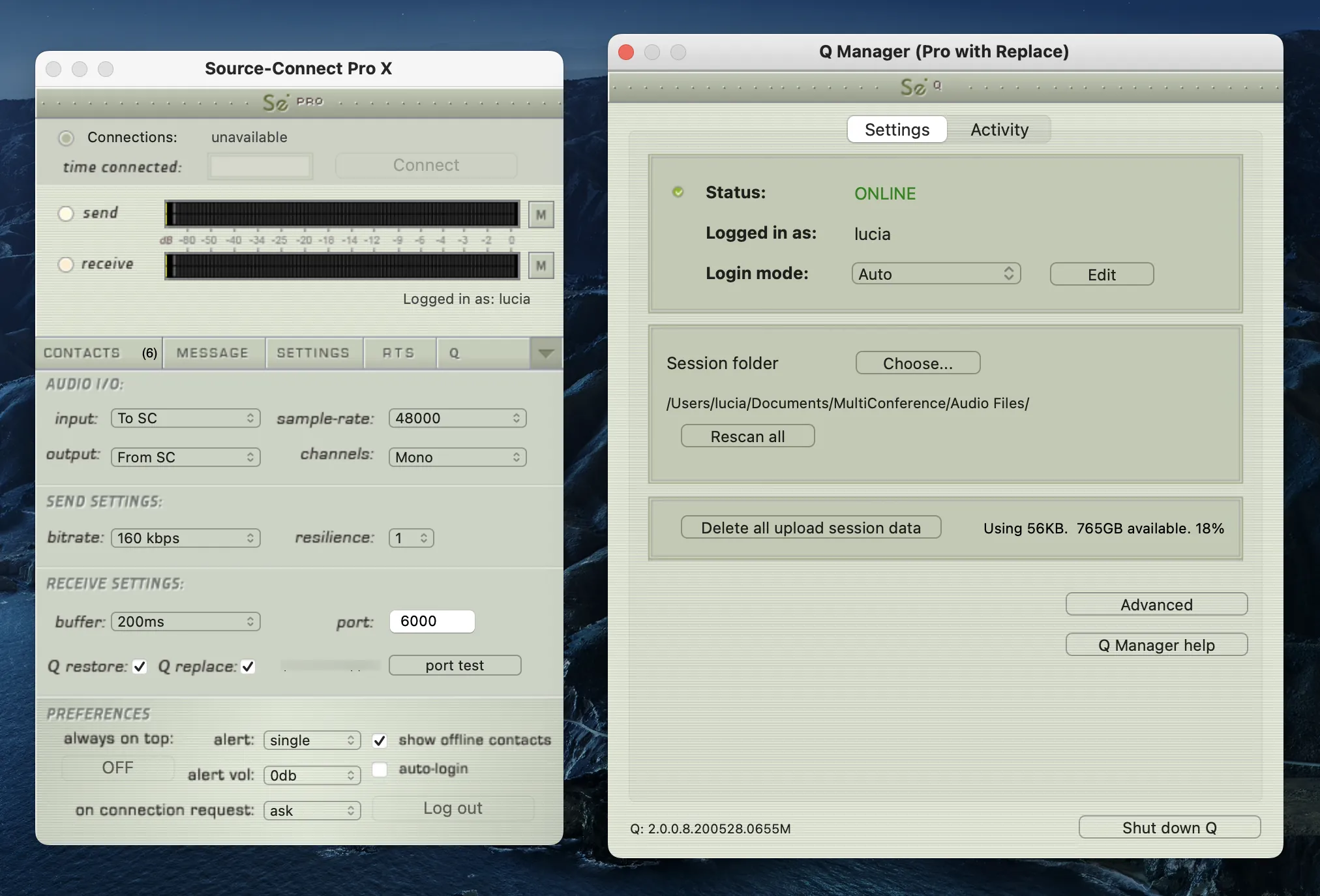The image size is (1320, 896).
Task: Switch to the RTS tab
Action: [399, 353]
